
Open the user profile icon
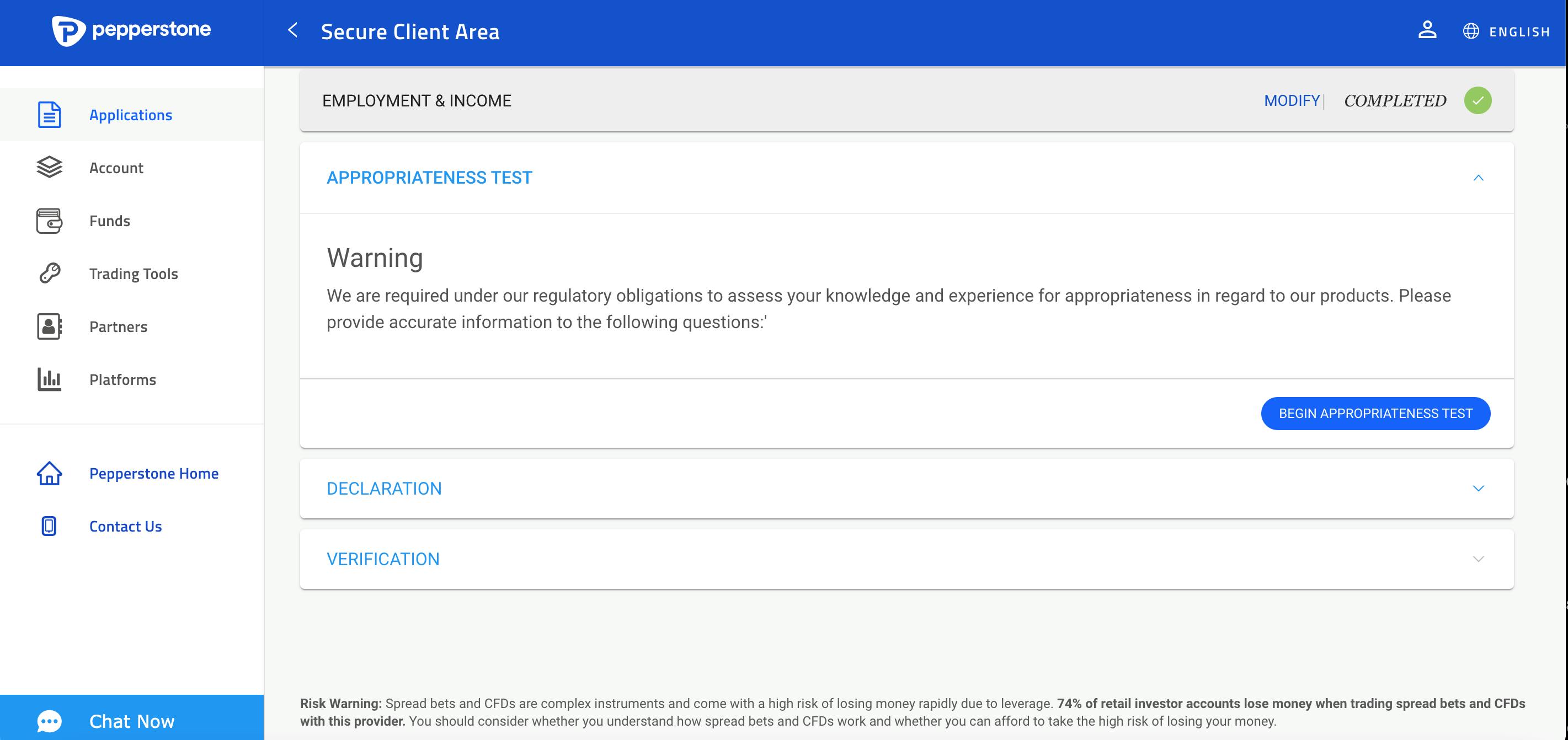(x=1427, y=30)
